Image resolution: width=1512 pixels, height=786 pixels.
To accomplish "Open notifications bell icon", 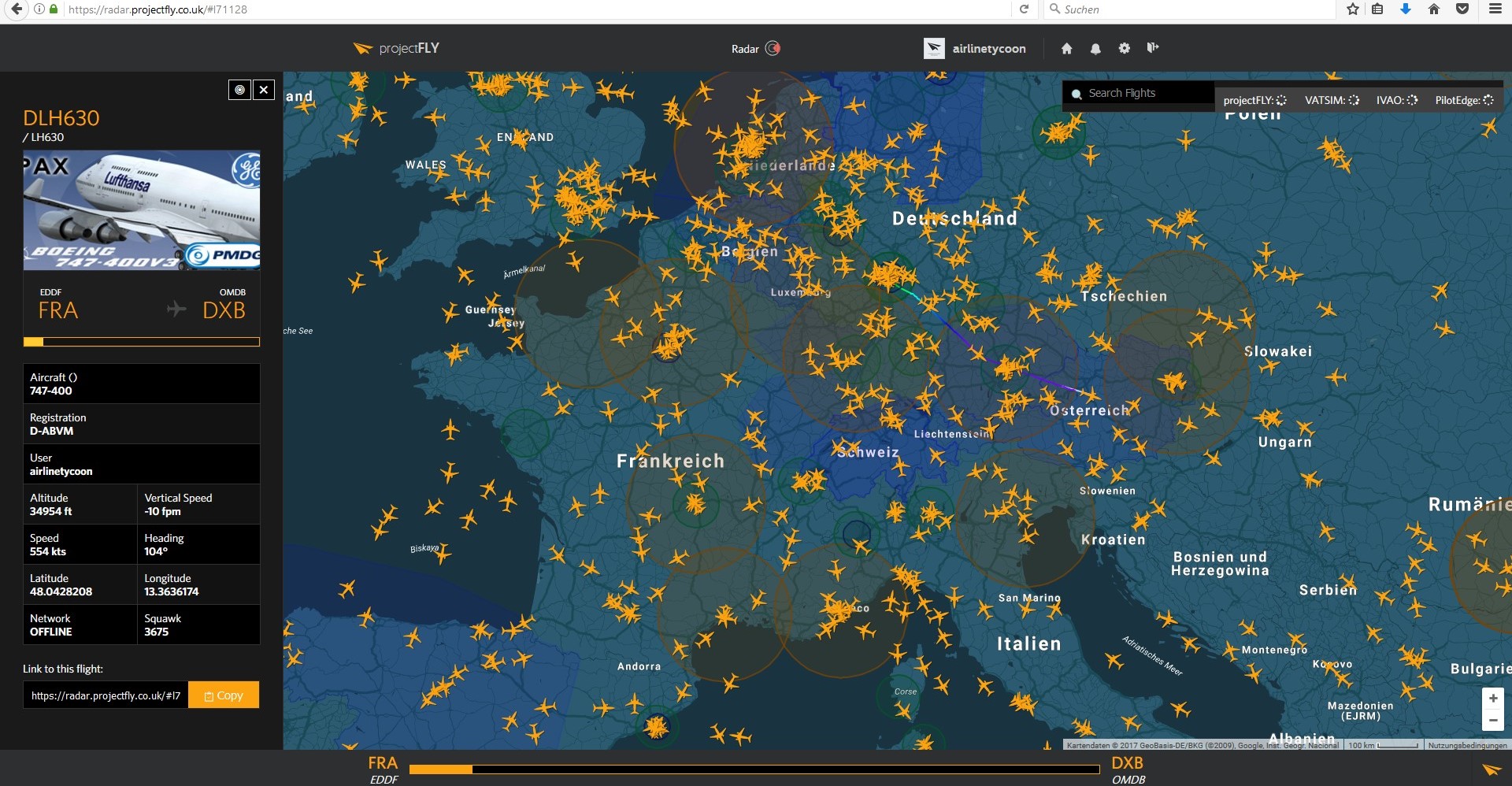I will (1095, 48).
